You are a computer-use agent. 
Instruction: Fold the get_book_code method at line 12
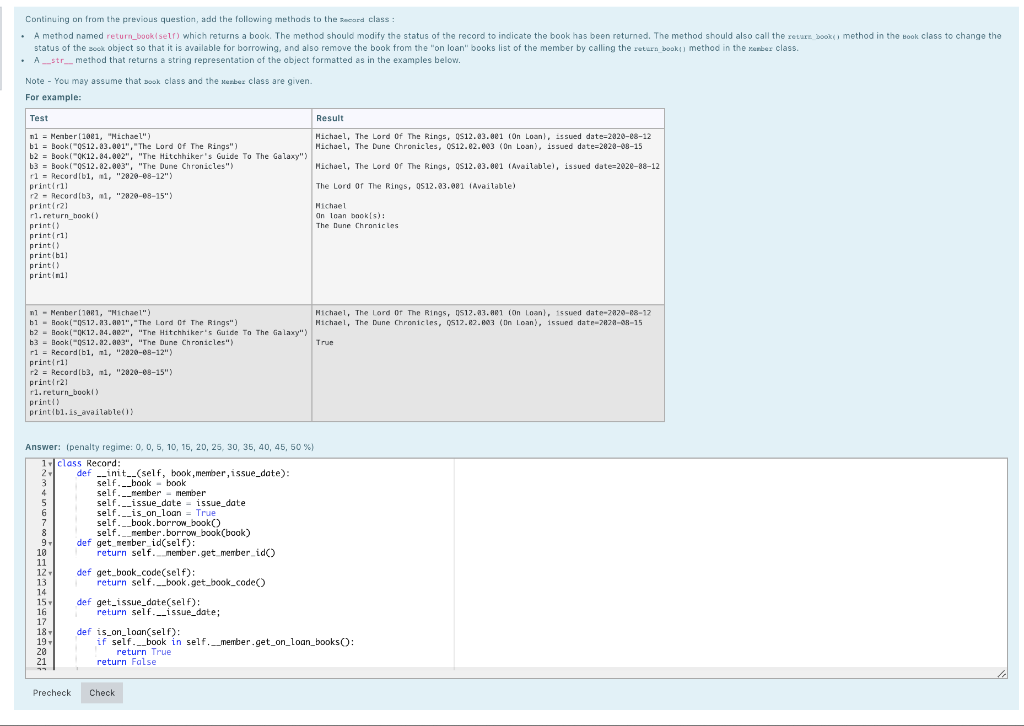pos(51,573)
